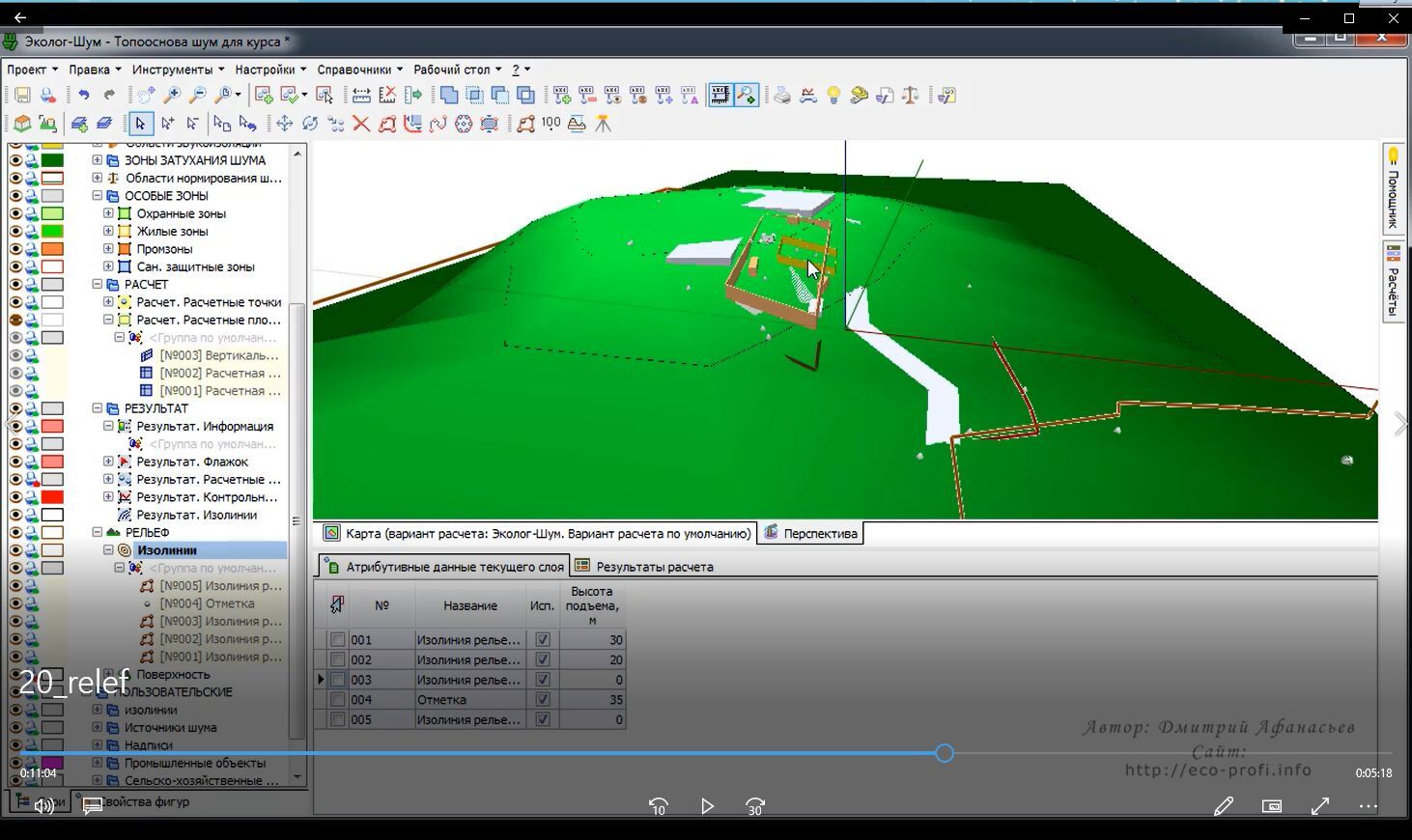Open the Инструменты menu
1412x840 pixels.
coord(178,70)
